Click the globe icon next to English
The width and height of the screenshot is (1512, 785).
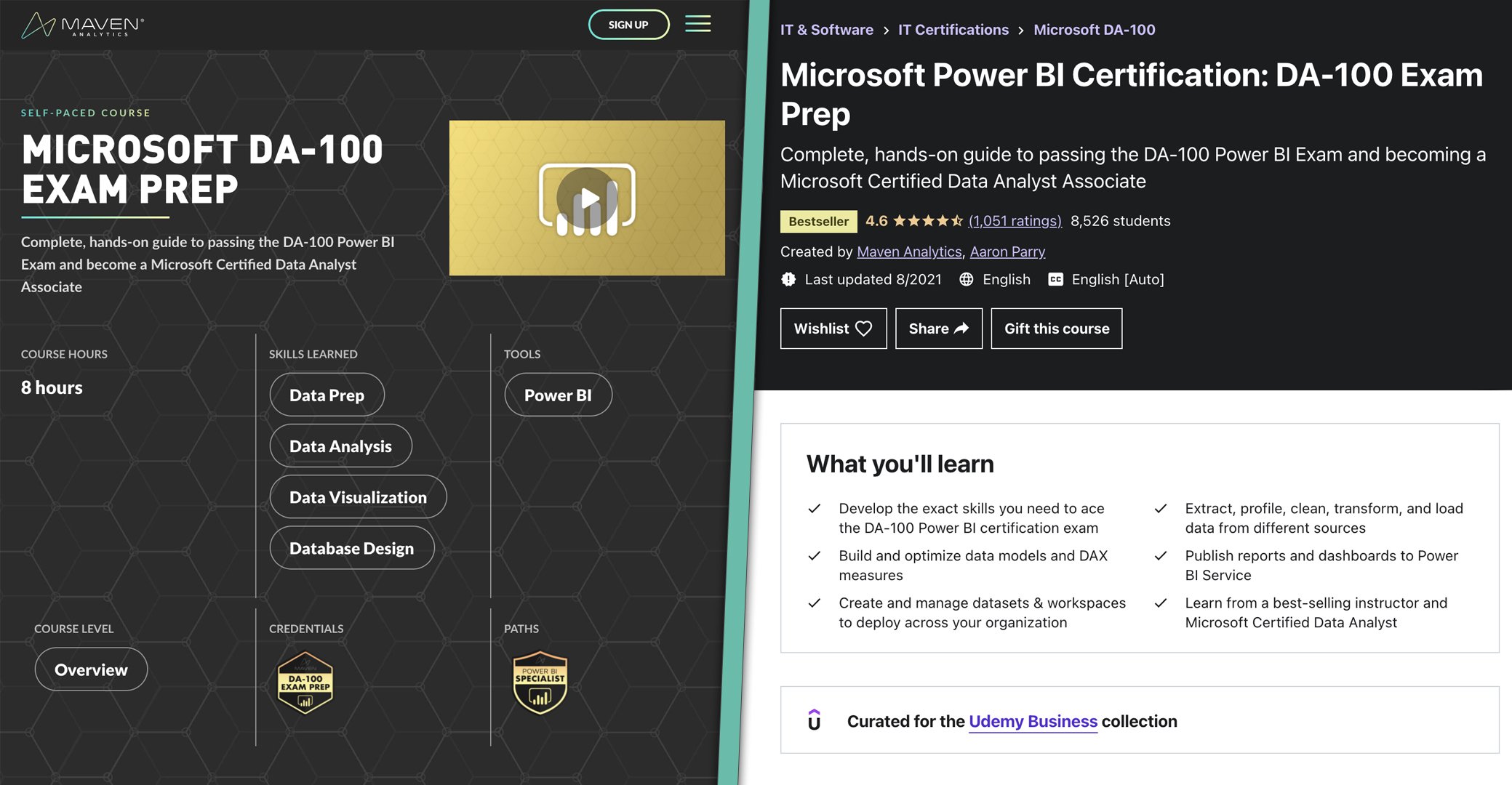coord(967,279)
